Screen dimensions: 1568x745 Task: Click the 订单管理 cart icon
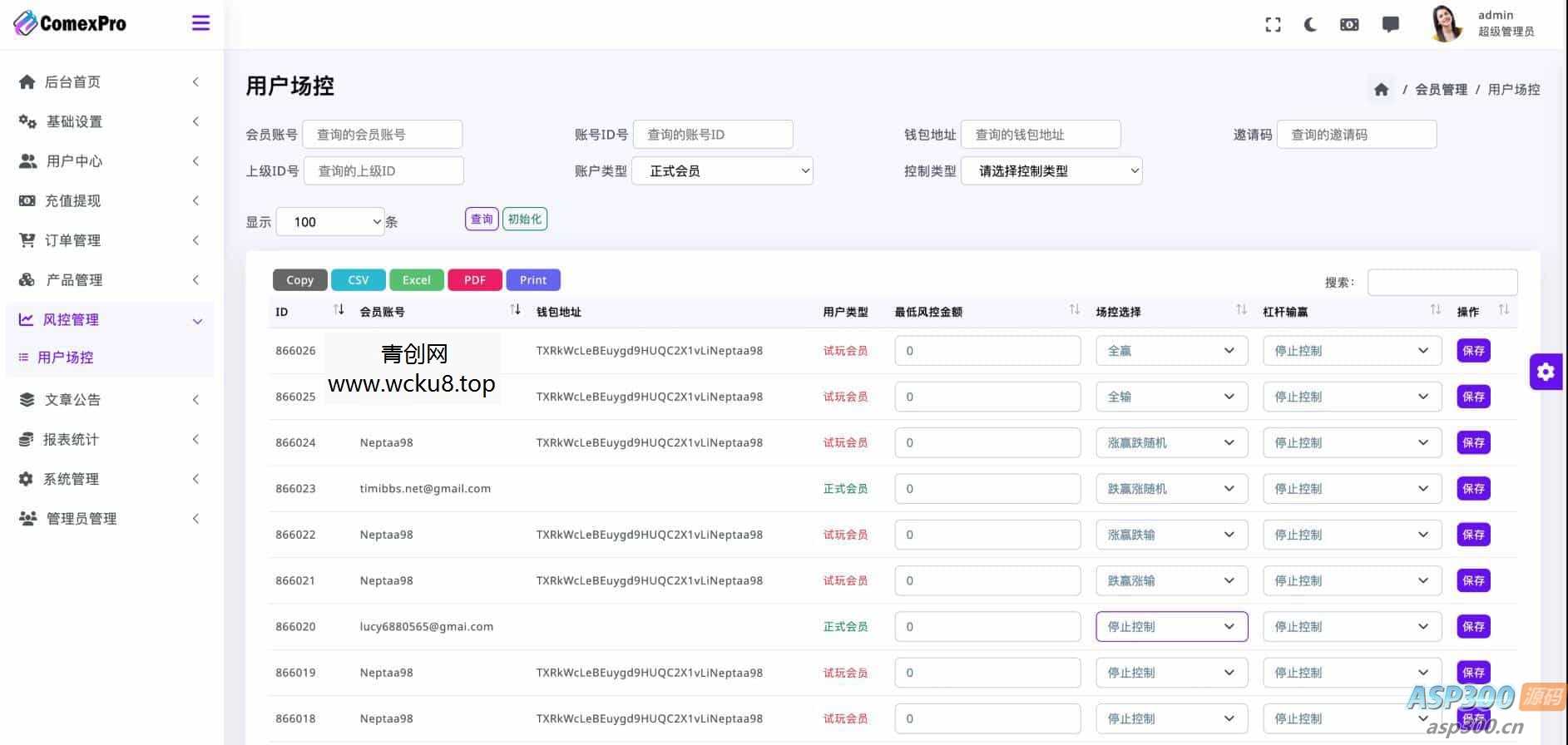click(x=27, y=240)
